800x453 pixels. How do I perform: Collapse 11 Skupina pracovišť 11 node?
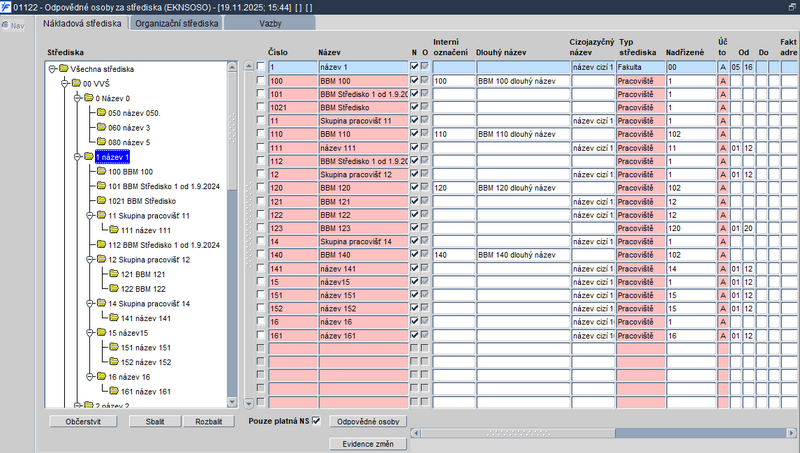coord(90,215)
